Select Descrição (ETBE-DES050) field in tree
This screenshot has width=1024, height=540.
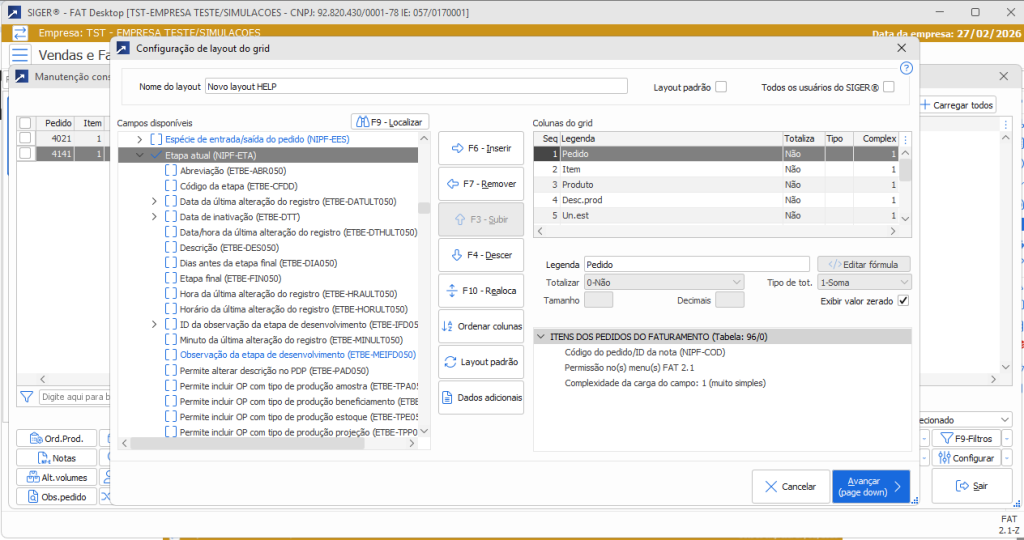(229, 247)
